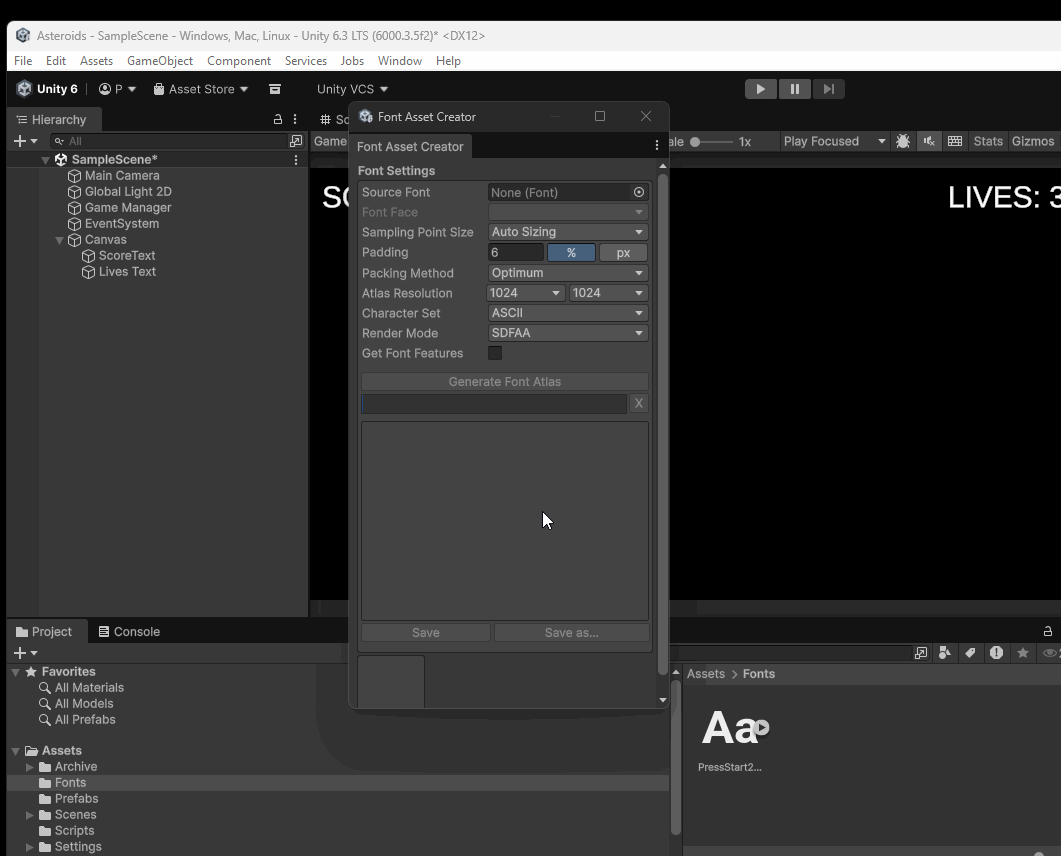Open the Unity VCS dropdown
The width and height of the screenshot is (1061, 856).
tap(352, 89)
